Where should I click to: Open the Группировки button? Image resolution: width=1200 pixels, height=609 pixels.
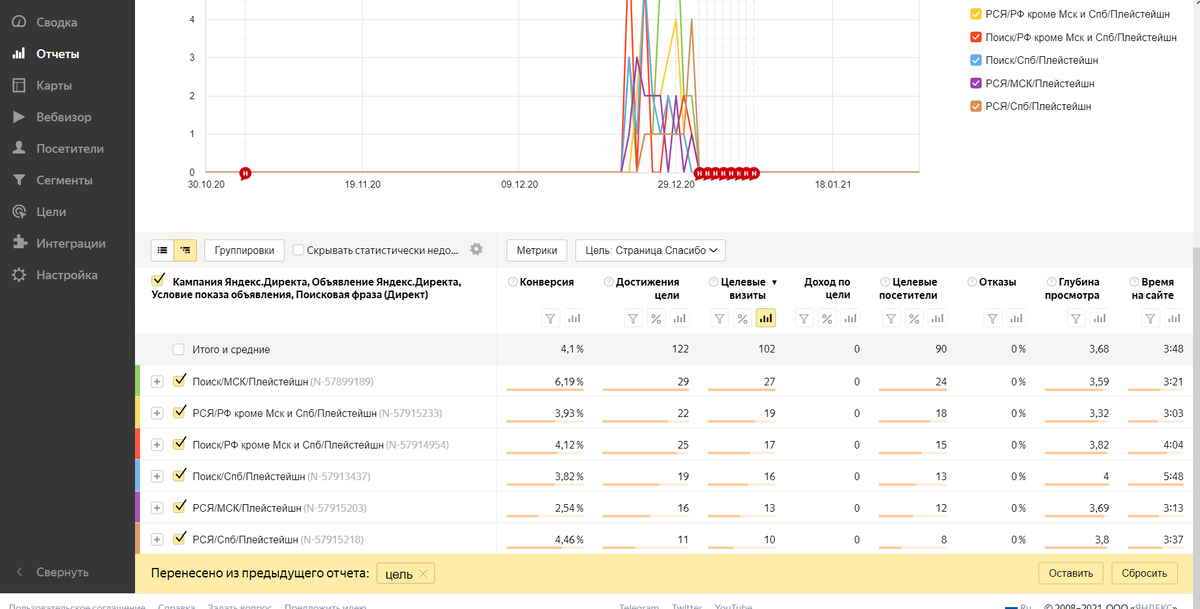(245, 250)
